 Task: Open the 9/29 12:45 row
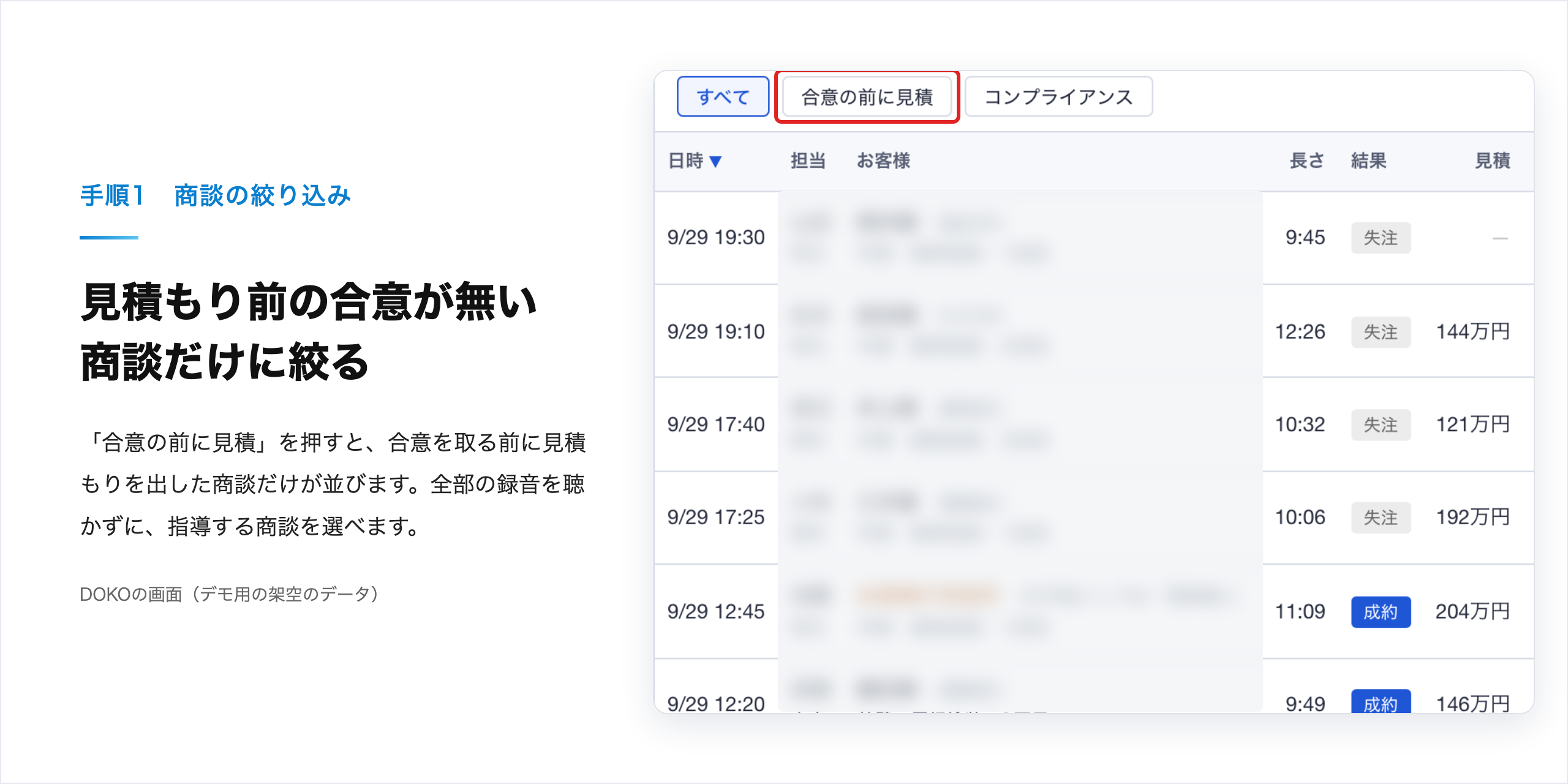tap(1094, 611)
